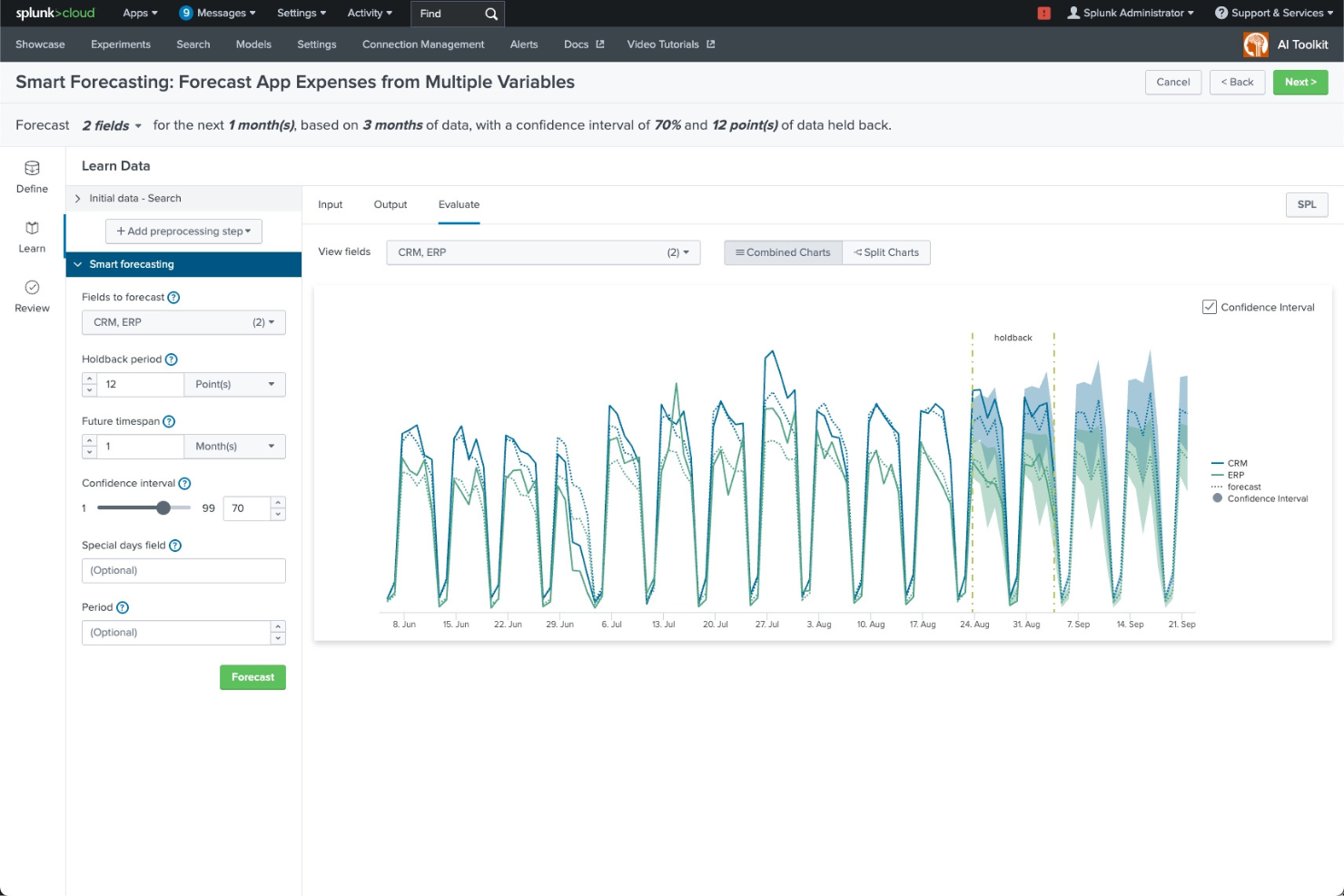This screenshot has width=1344, height=896.
Task: Open the Month(s) unit dropdown
Action: pyautogui.click(x=234, y=446)
